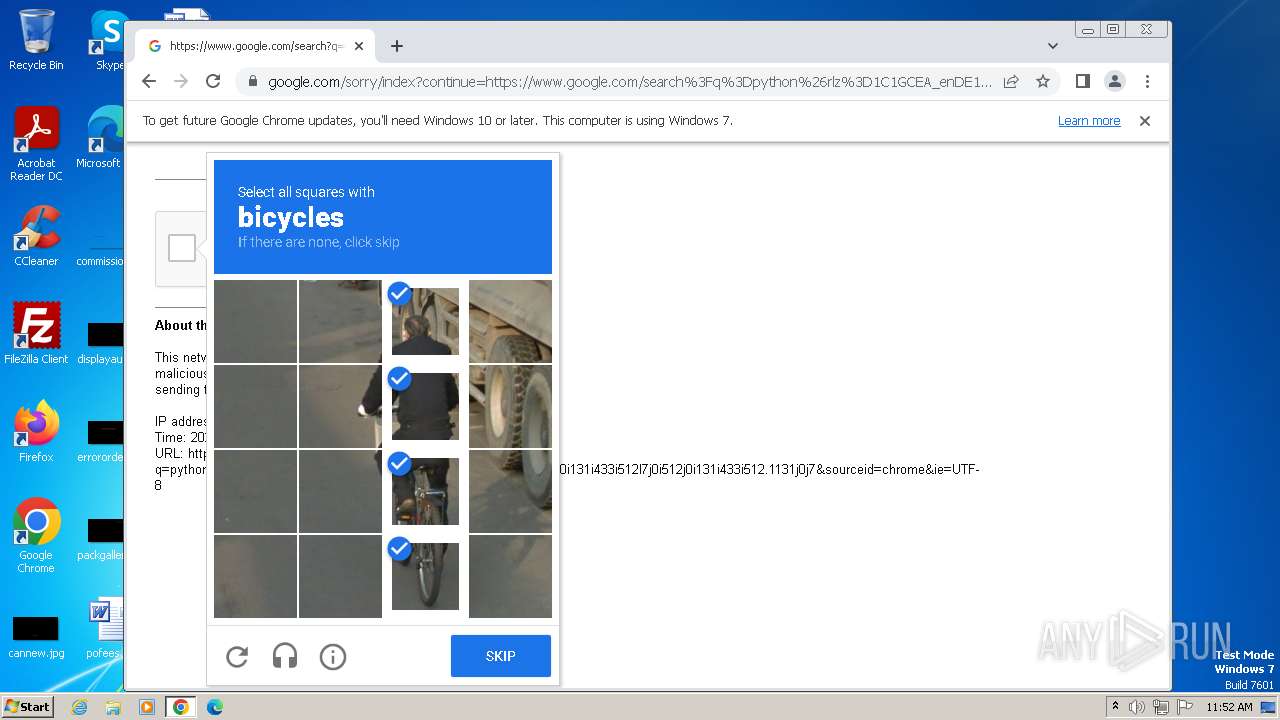1280x720 pixels.
Task: Open Internet Explorer from the taskbar
Action: pos(80,707)
